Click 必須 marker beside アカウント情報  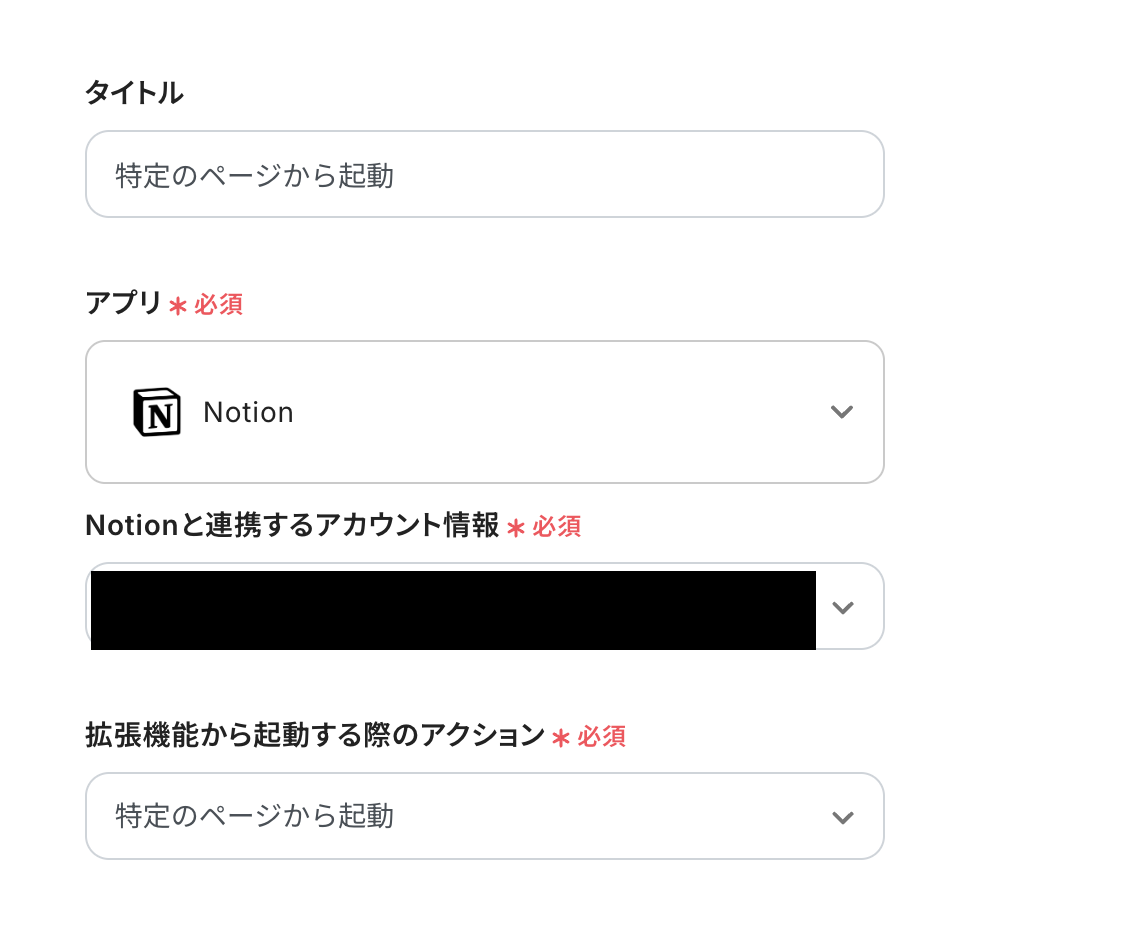[556, 527]
